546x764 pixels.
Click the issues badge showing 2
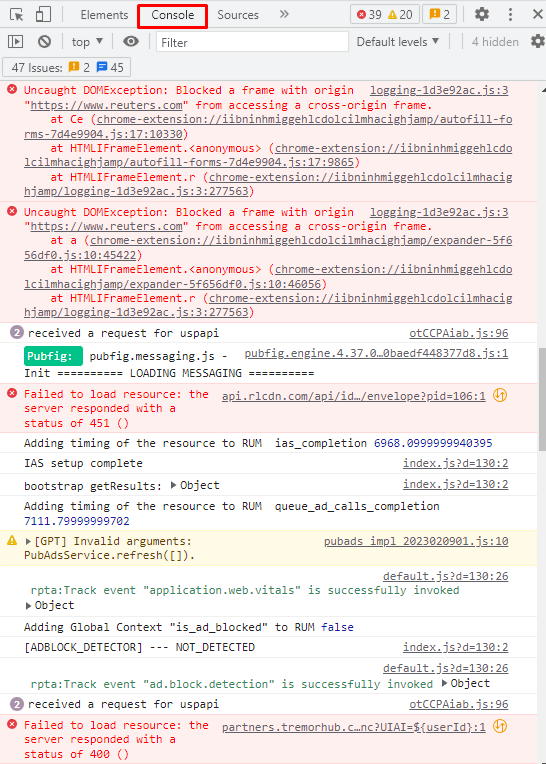point(439,15)
